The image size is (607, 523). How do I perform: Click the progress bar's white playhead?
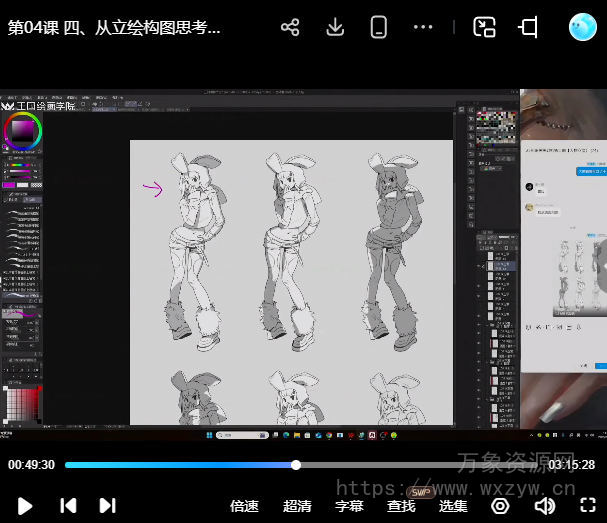click(x=296, y=465)
